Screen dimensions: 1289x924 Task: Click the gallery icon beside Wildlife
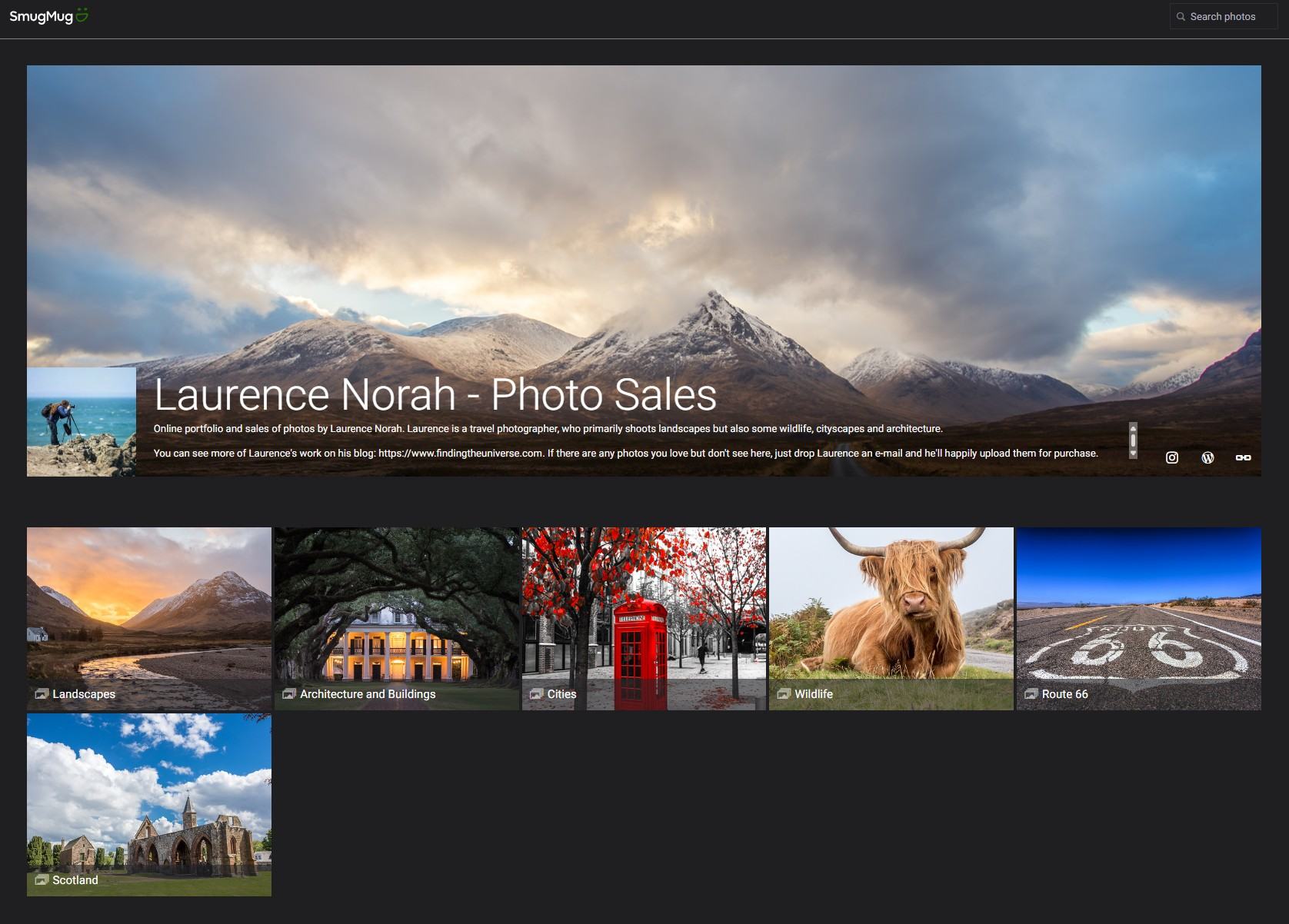pos(784,693)
